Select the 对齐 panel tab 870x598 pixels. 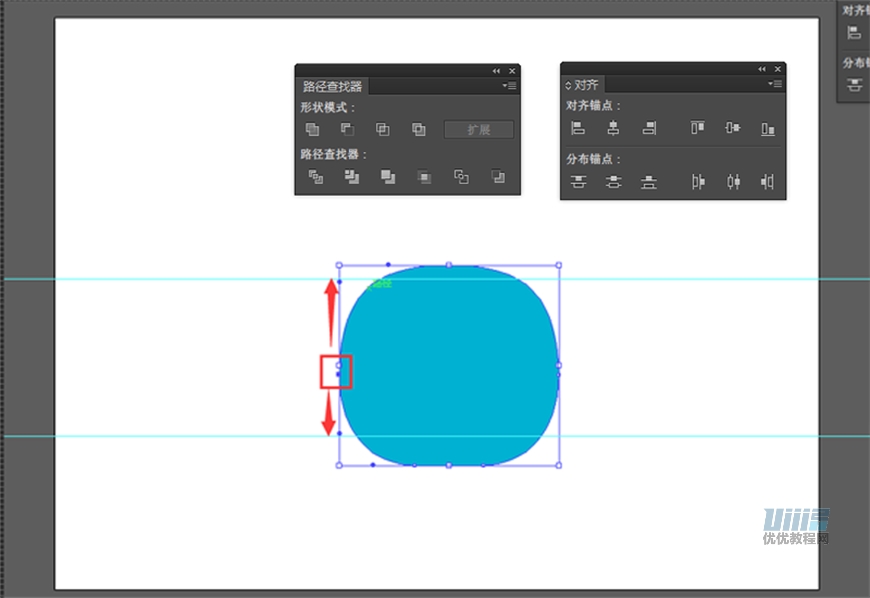click(x=587, y=84)
